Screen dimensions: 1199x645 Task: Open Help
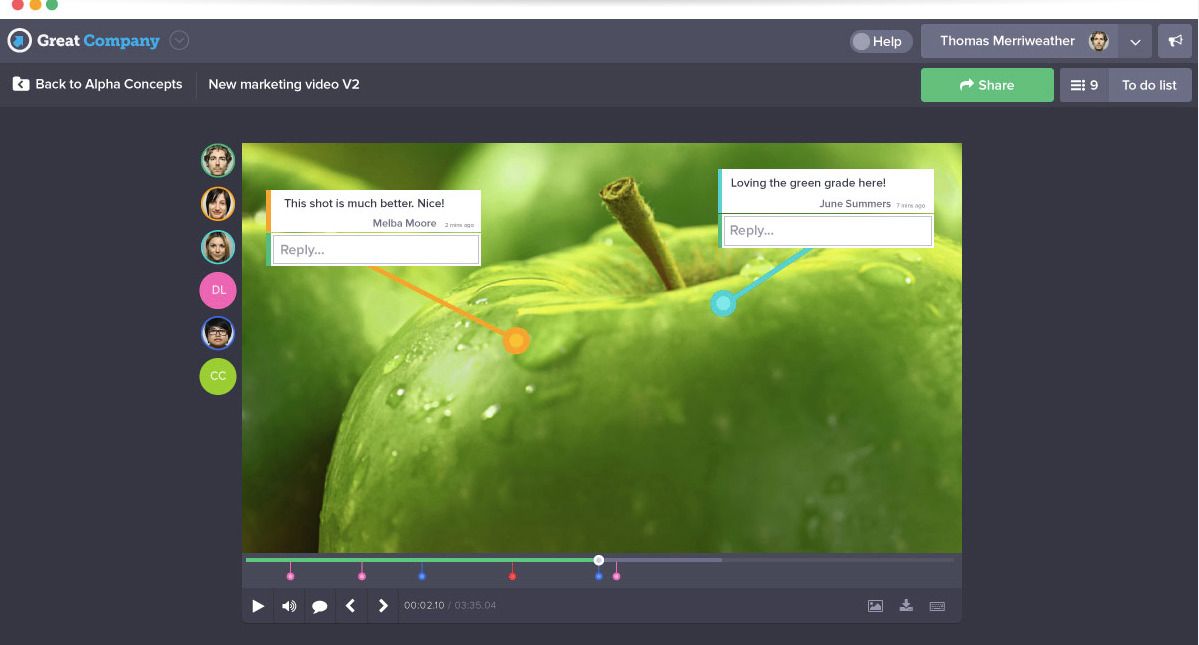point(879,41)
